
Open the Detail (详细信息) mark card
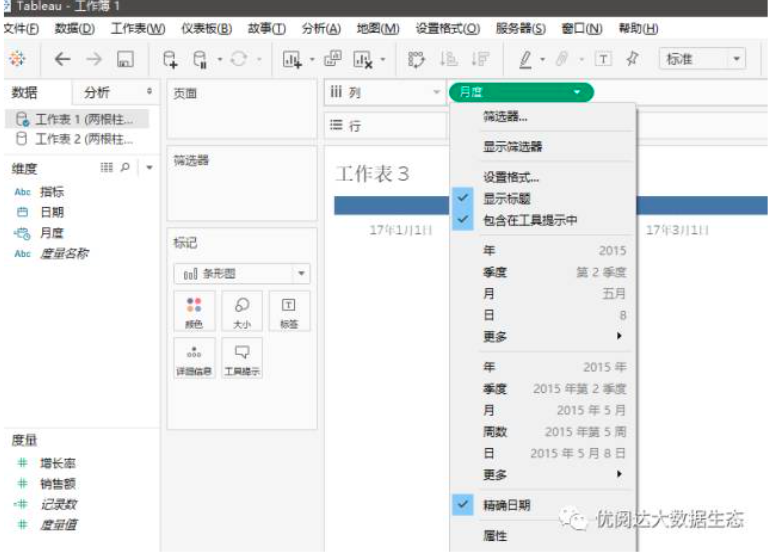194,359
